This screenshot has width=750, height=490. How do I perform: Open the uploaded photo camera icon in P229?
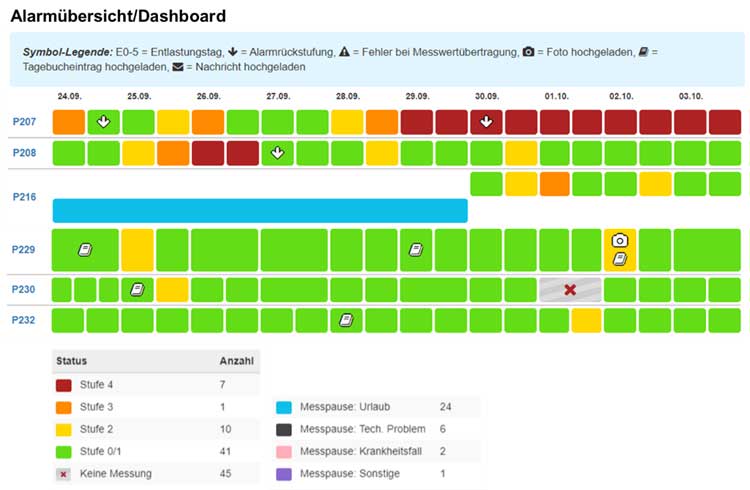tap(620, 240)
